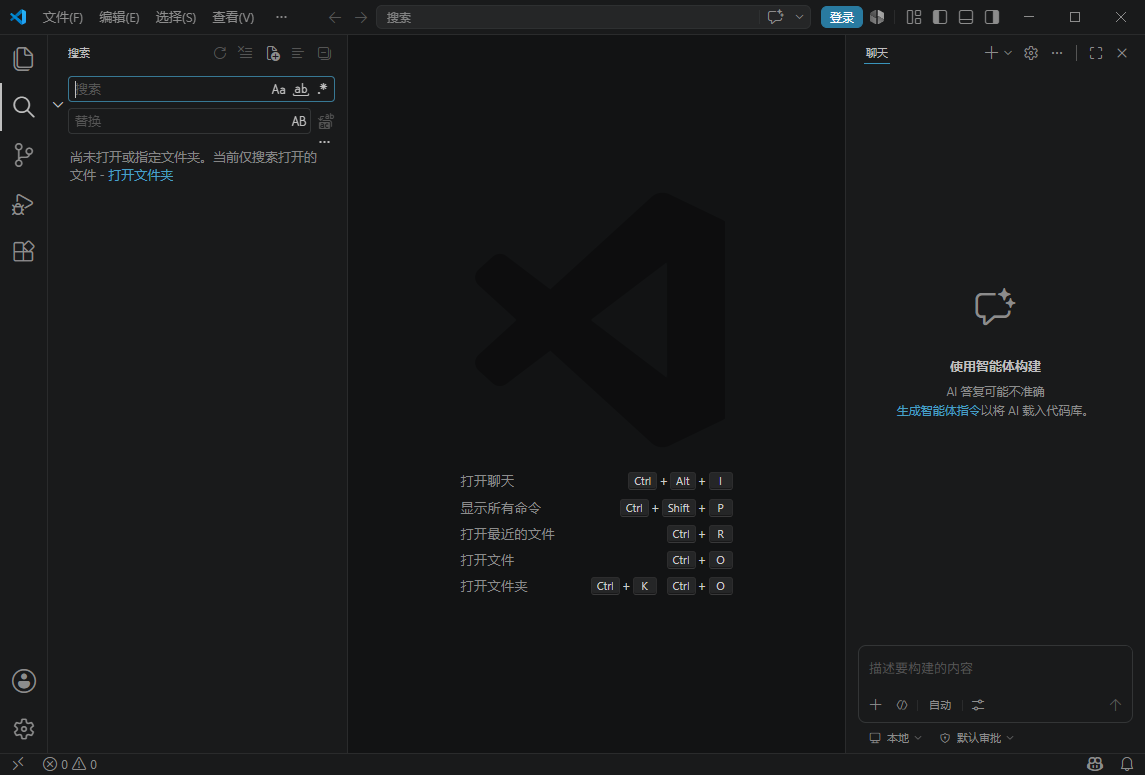Go forward with the right arrow

361,18
